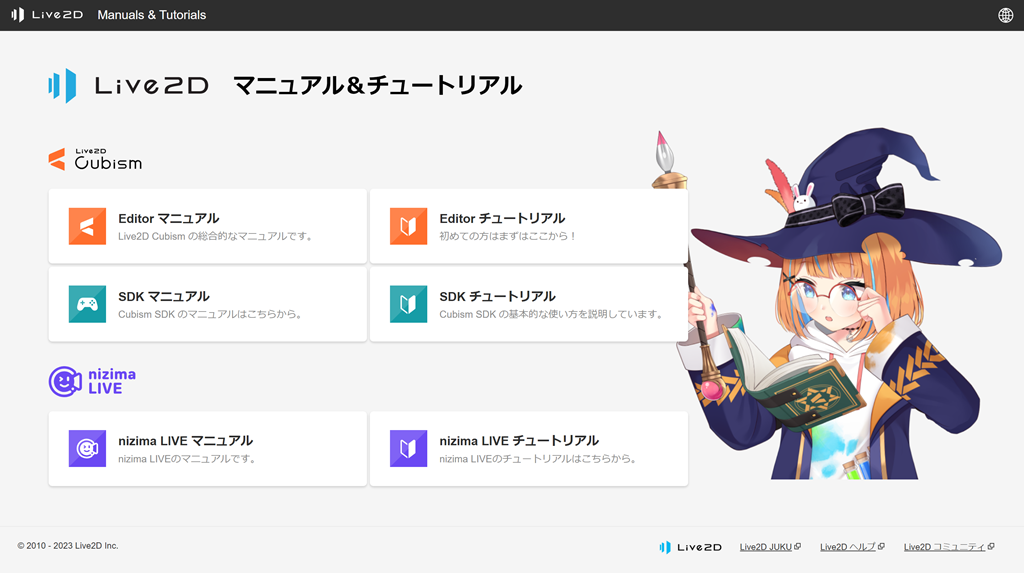Click the external-link icon beside Live2D コミュニティ
The image size is (1024, 573).
point(991,546)
